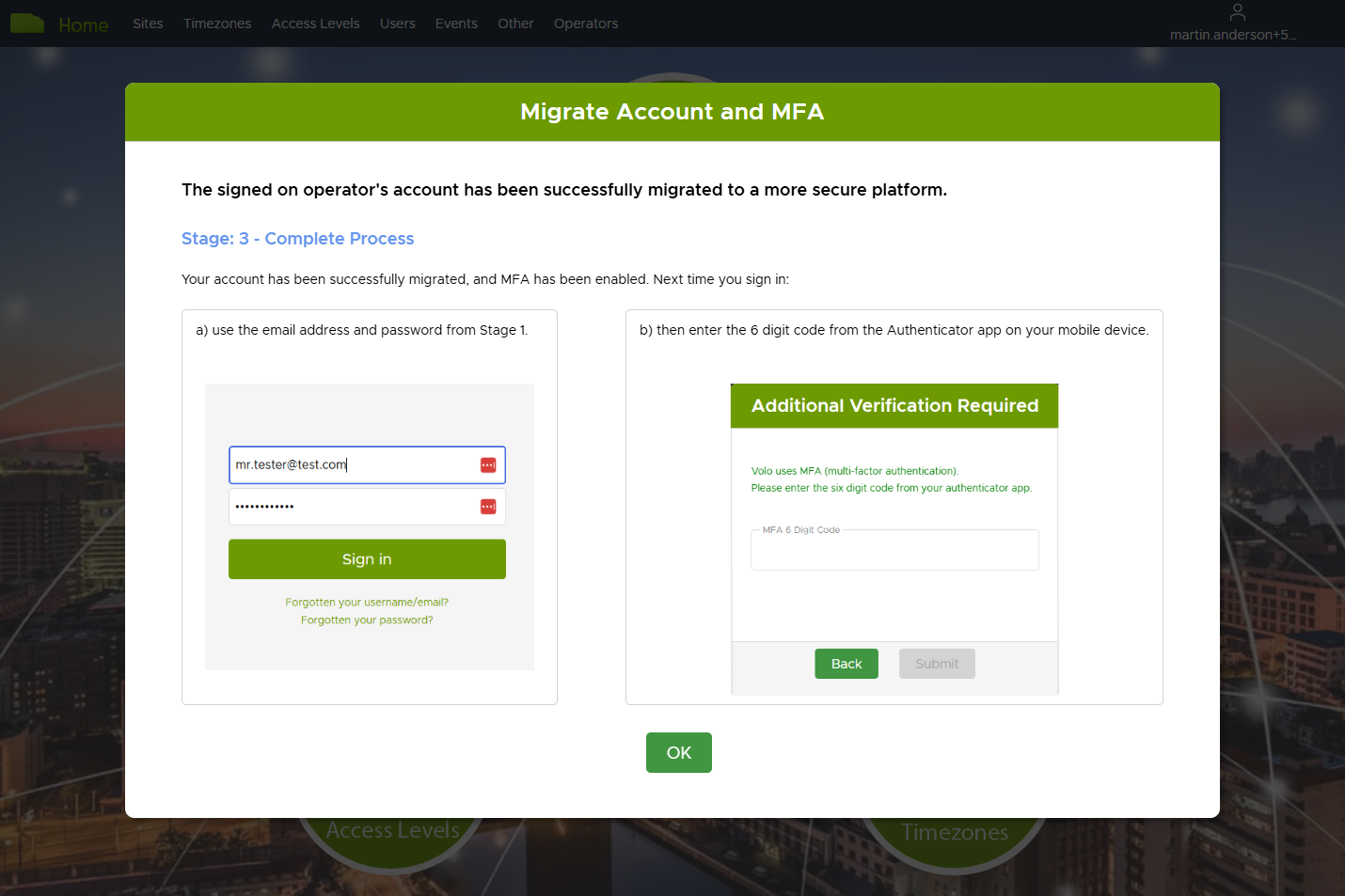Image resolution: width=1345 pixels, height=896 pixels.
Task: Click the green Sign in button
Action: click(367, 559)
